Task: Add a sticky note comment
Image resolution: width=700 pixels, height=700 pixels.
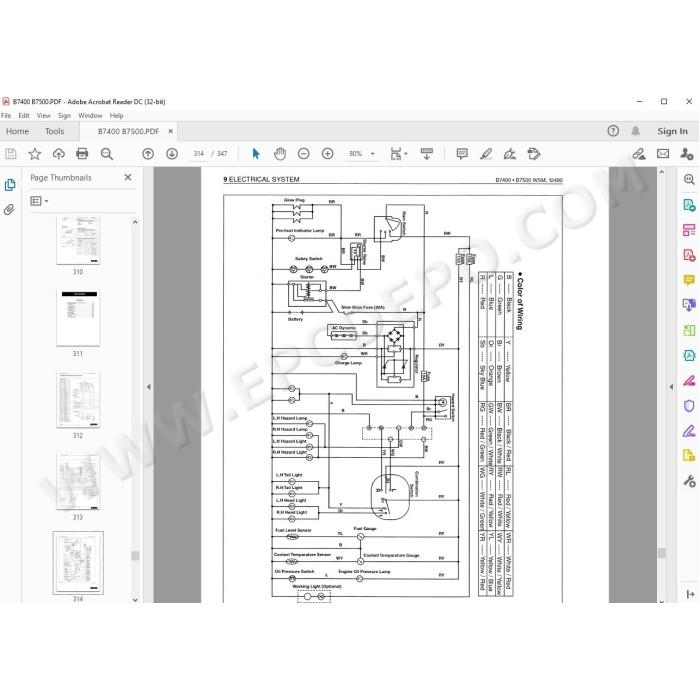Action: pos(462,154)
